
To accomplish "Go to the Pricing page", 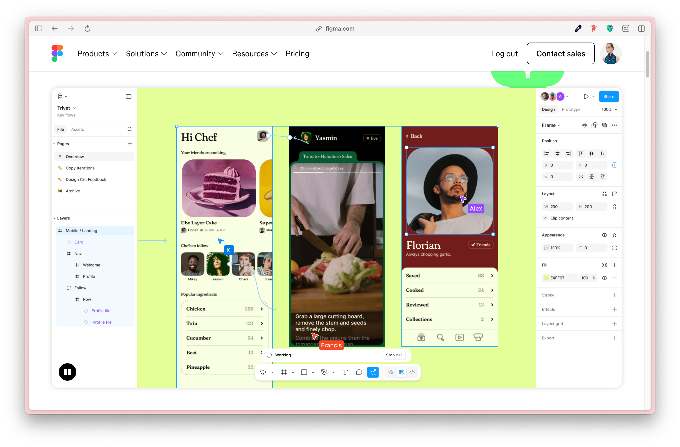I will click(297, 53).
